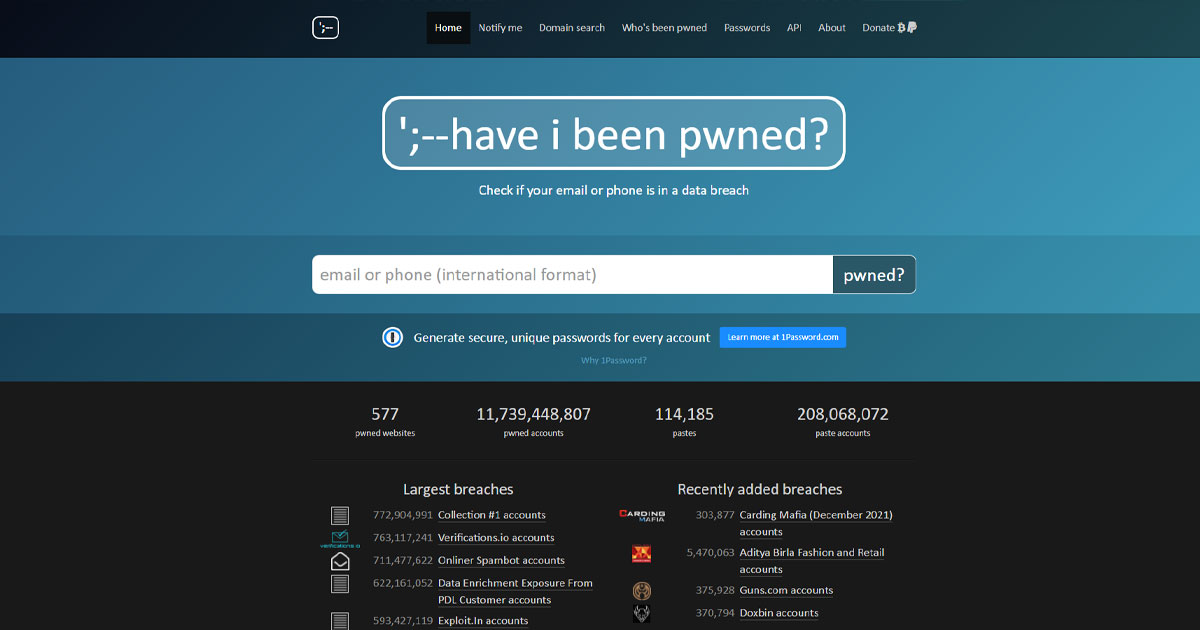
Task: Click Learn more at 1Password.com button
Action: 783,338
